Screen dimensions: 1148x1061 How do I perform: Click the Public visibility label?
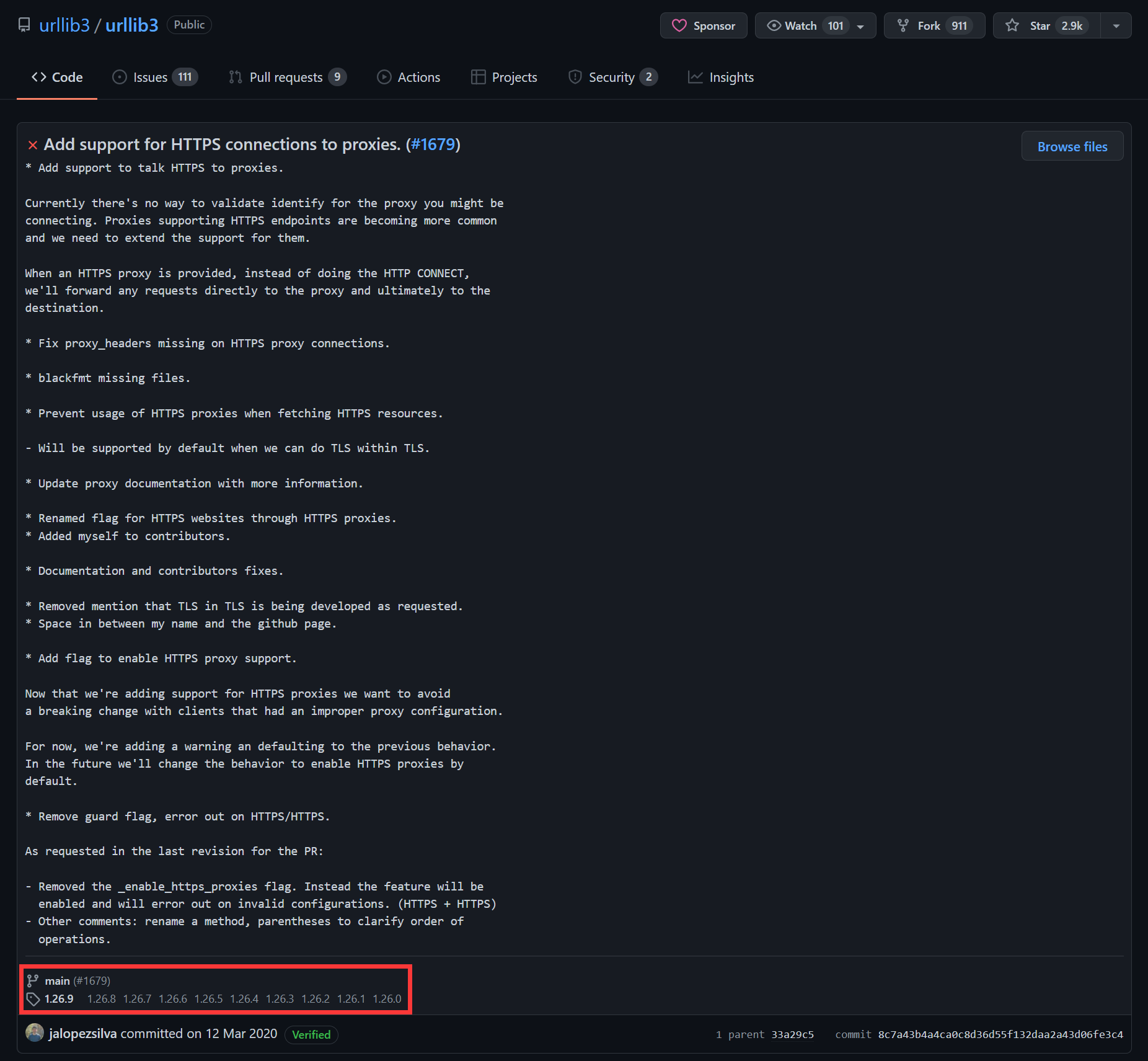click(189, 25)
